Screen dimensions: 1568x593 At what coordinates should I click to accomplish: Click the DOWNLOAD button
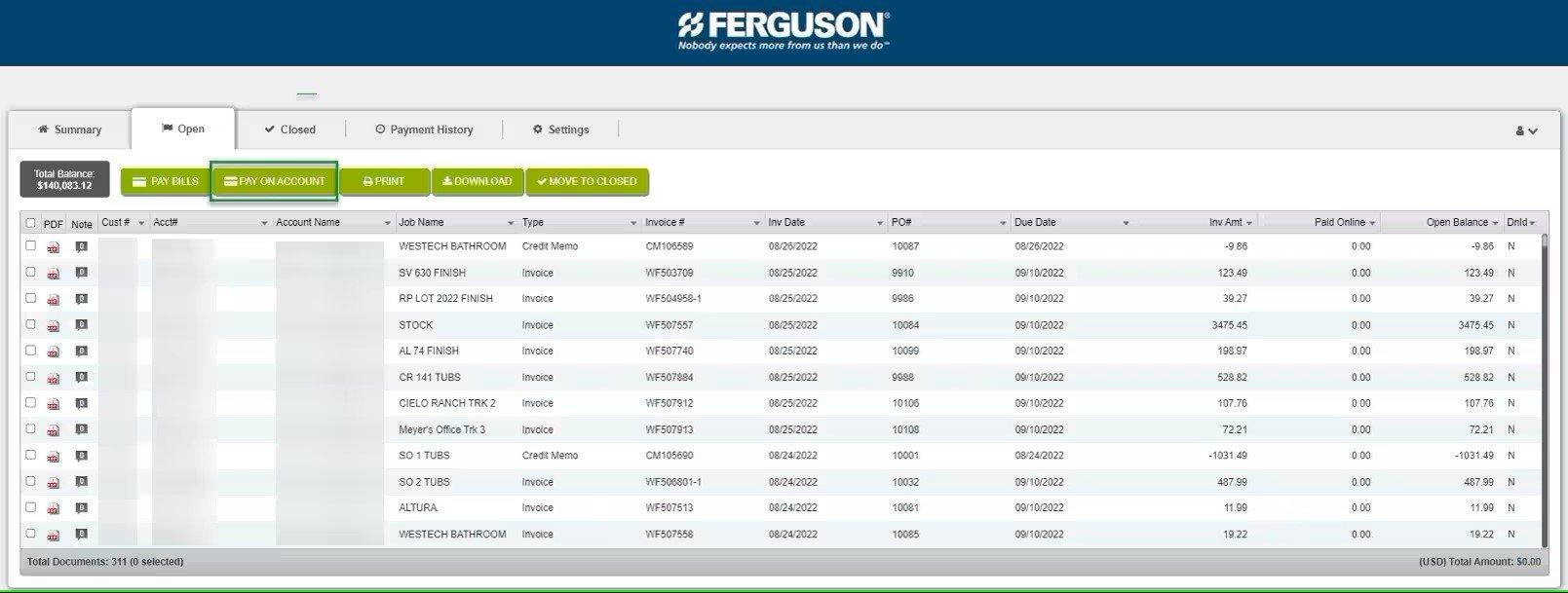coord(478,181)
